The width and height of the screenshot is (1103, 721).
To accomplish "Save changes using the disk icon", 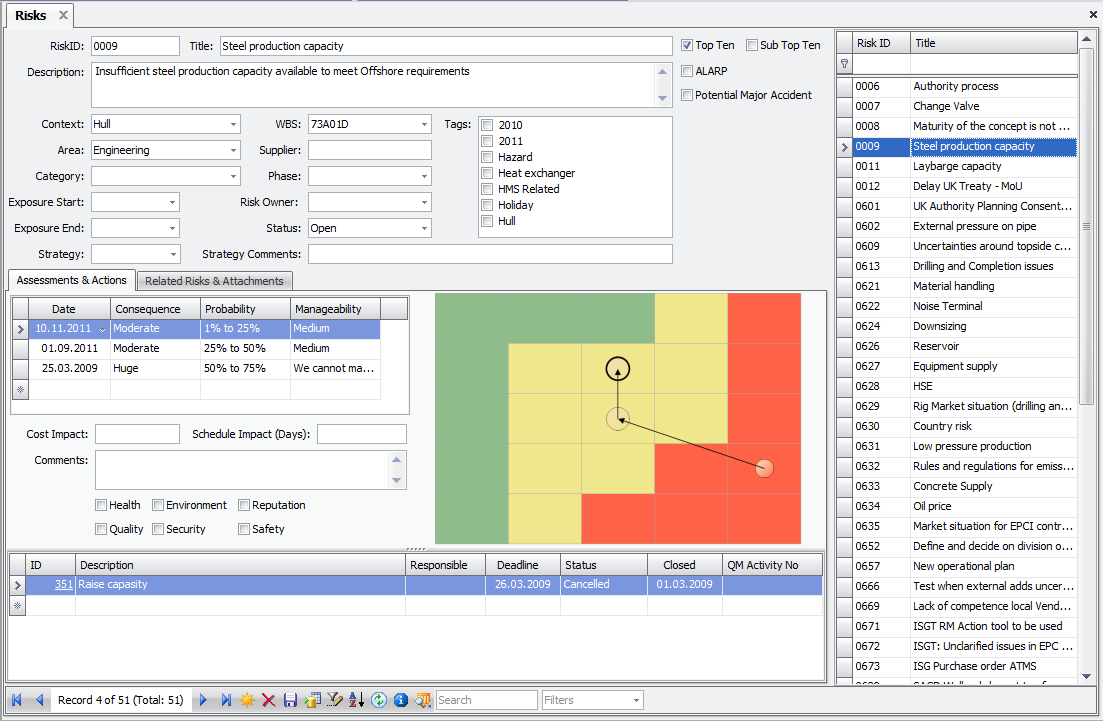I will 290,700.
